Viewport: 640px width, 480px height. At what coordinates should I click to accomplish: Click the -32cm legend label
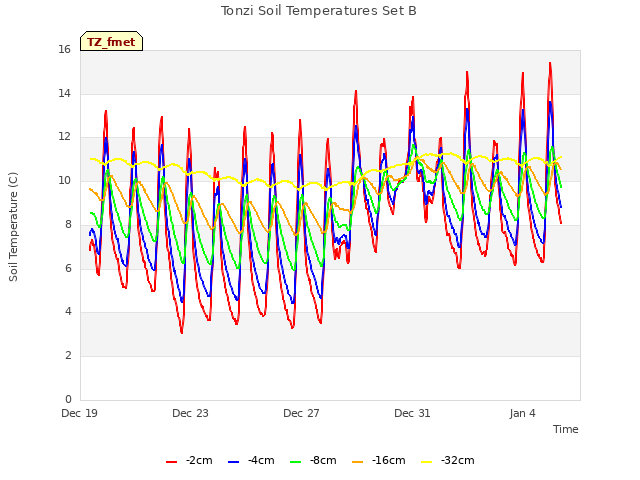458,460
